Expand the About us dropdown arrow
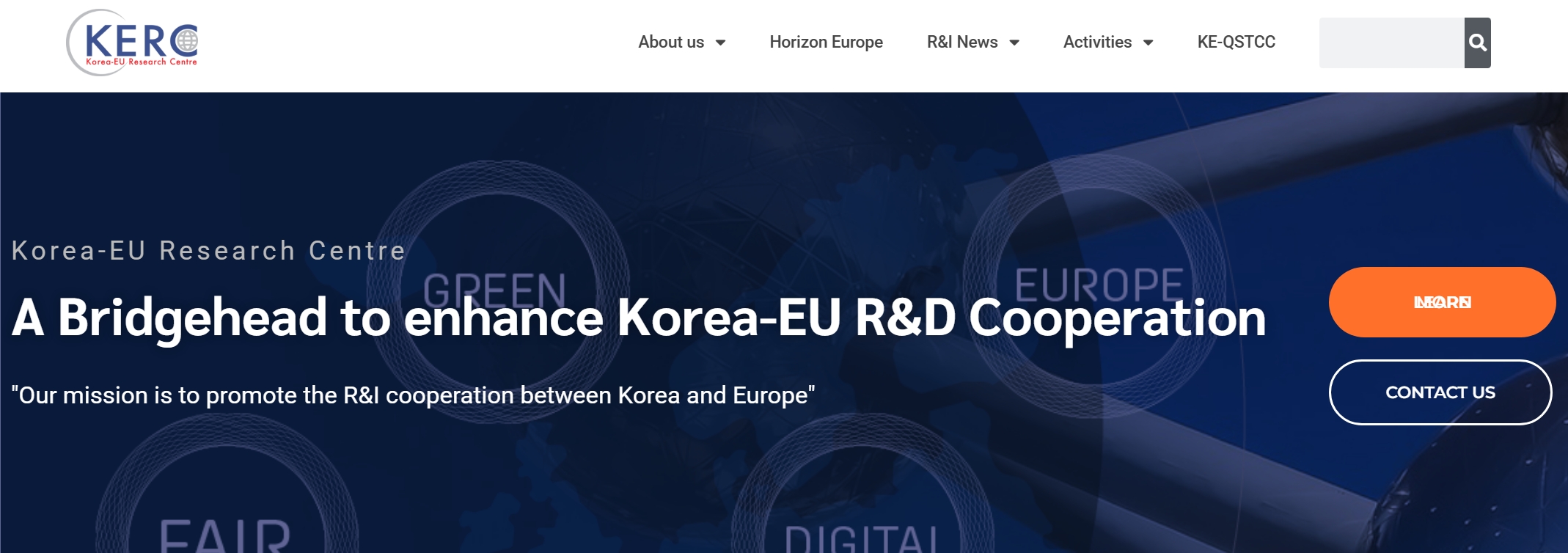 click(720, 43)
